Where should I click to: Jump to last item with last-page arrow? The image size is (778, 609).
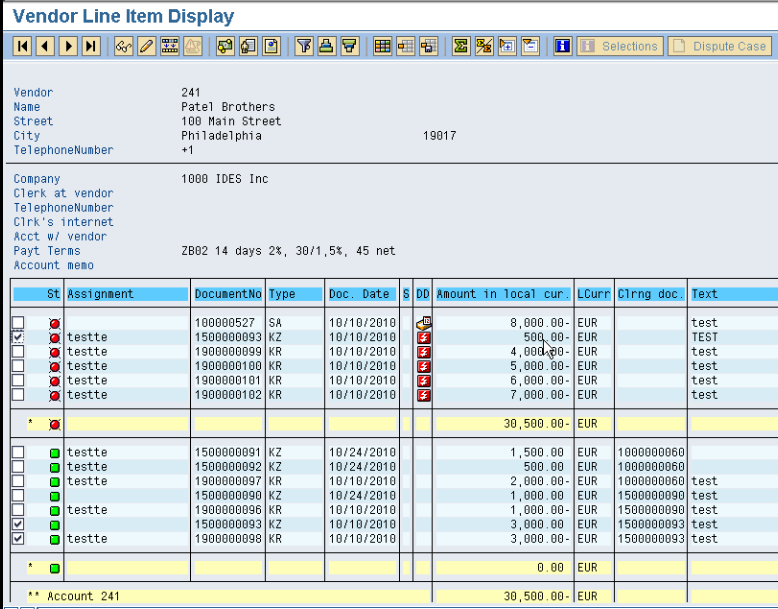[91, 46]
